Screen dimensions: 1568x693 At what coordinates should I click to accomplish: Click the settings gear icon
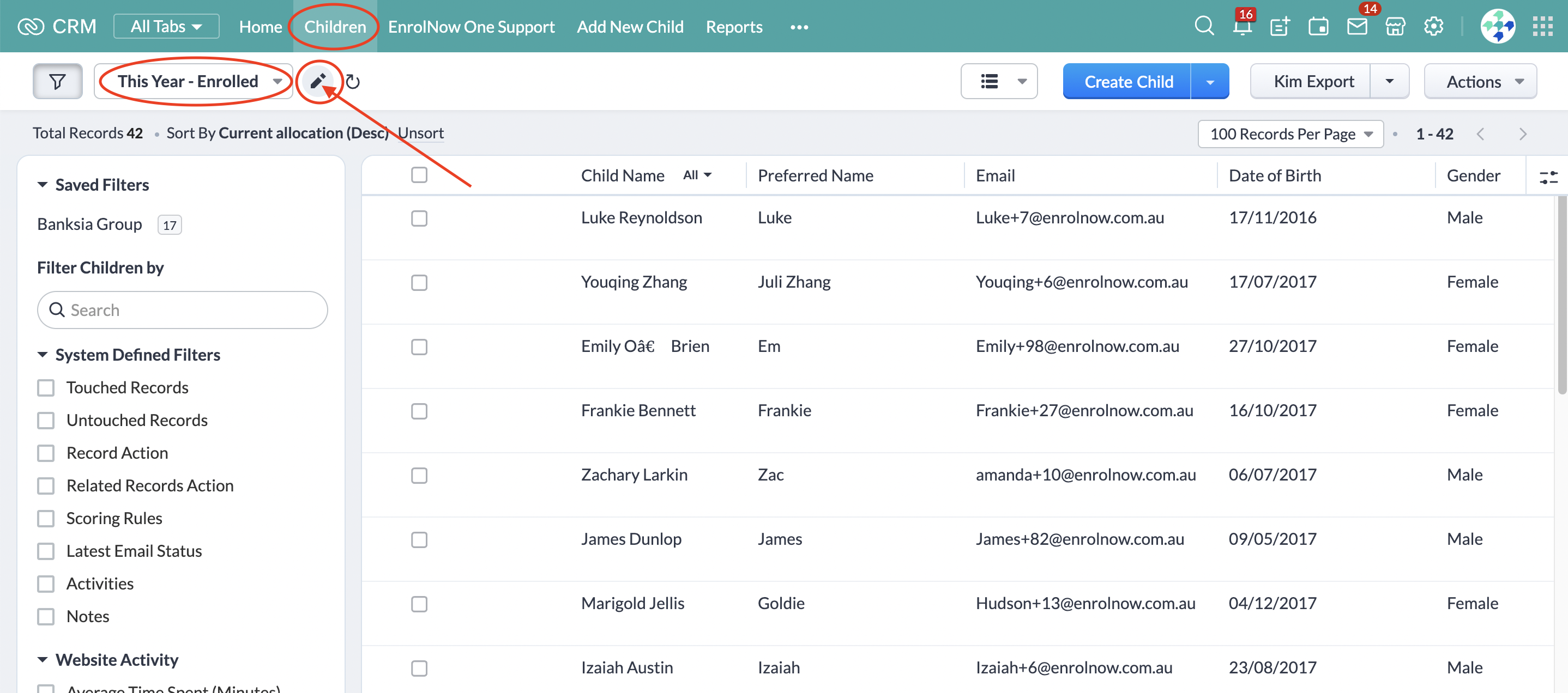pos(1433,26)
